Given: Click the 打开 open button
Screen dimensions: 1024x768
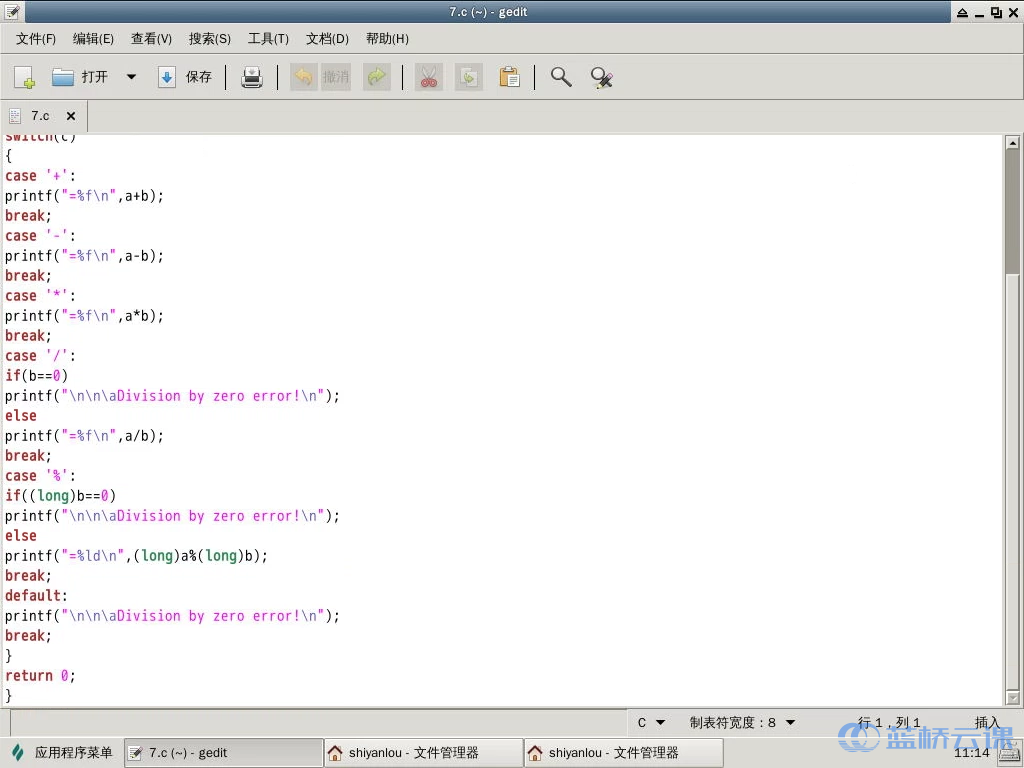Looking at the screenshot, I should tap(81, 77).
